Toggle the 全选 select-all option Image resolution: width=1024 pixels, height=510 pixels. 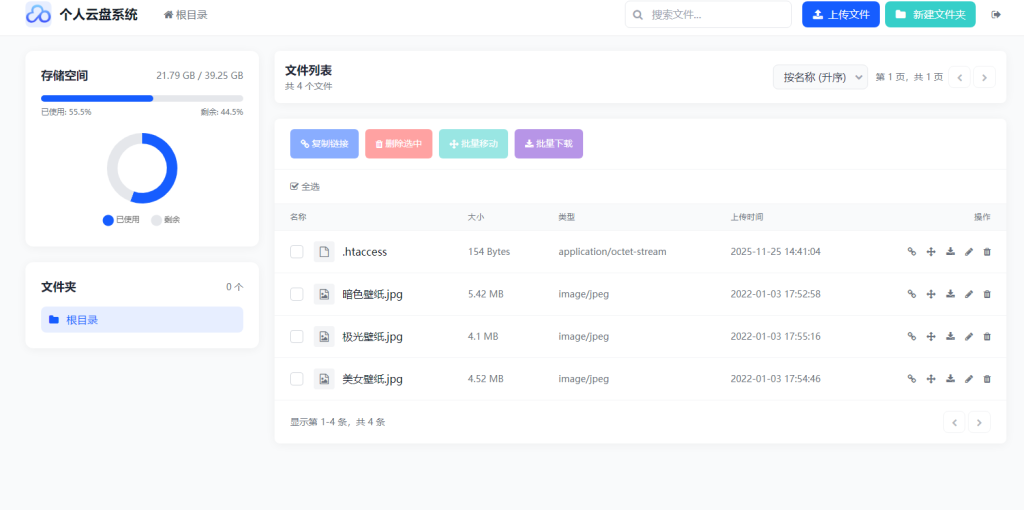click(x=305, y=187)
